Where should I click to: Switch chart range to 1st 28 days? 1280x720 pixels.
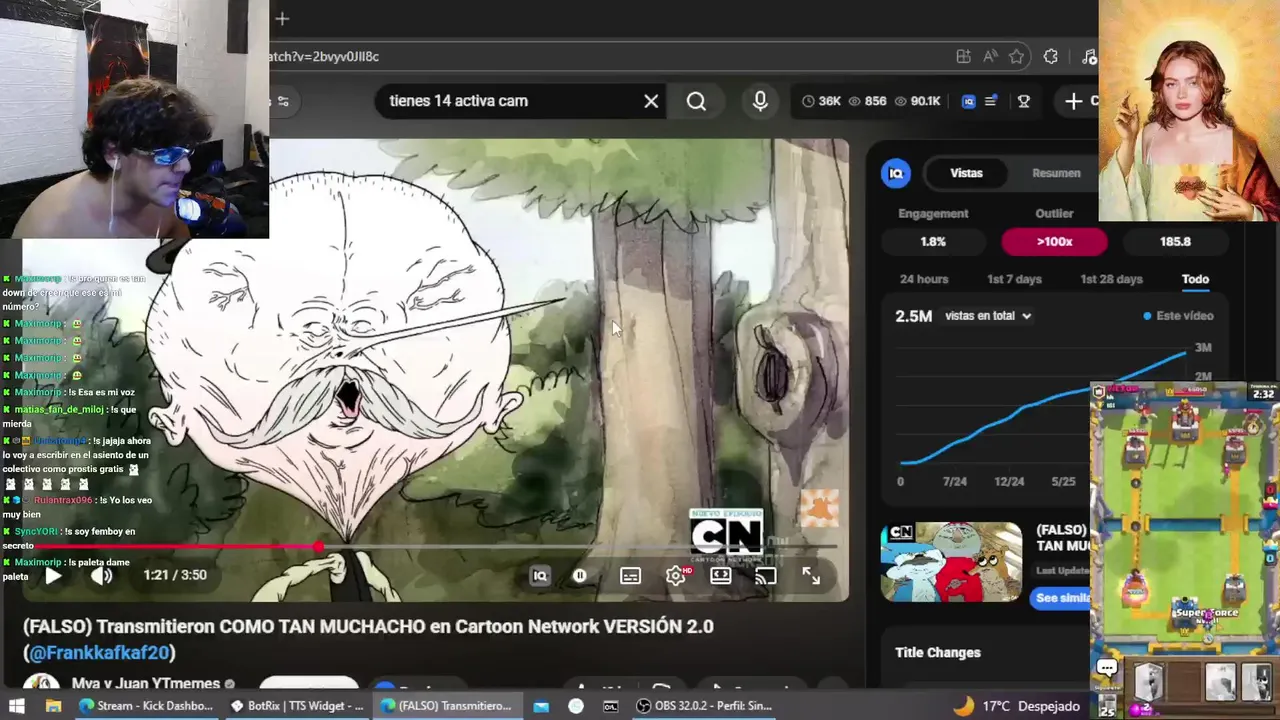(x=1111, y=279)
